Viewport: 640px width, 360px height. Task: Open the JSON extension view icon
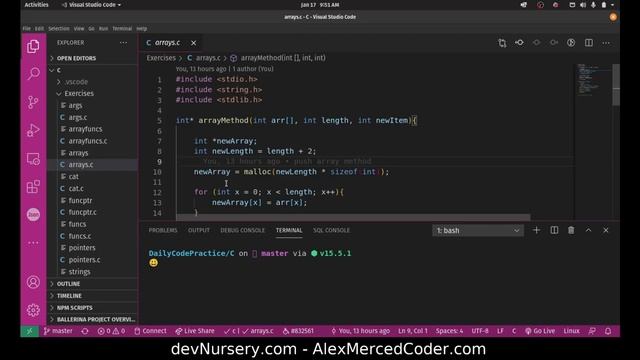coord(33,214)
